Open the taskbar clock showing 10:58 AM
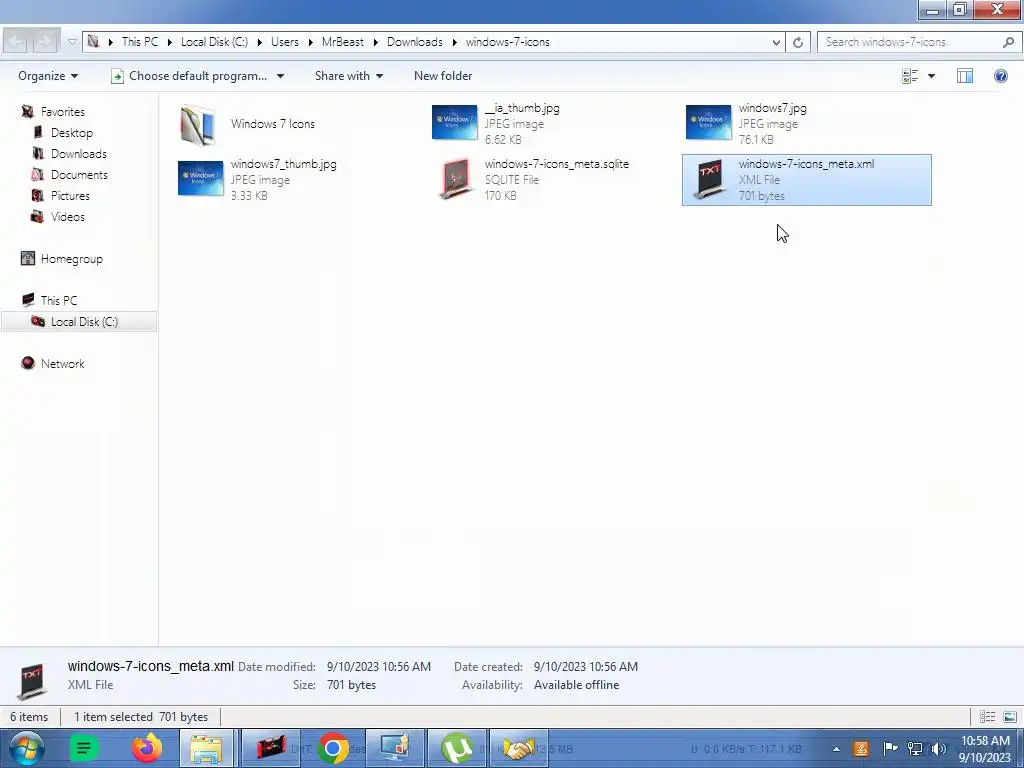The height and width of the screenshot is (768, 1024). 985,749
